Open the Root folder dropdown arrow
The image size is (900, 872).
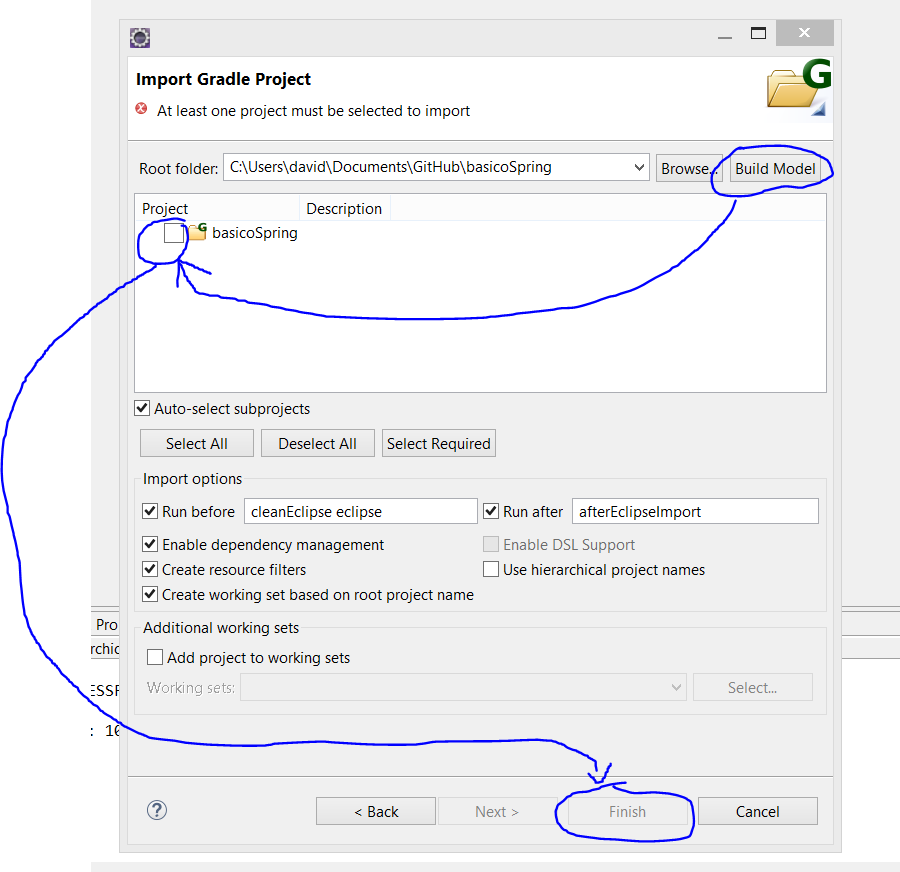point(639,168)
